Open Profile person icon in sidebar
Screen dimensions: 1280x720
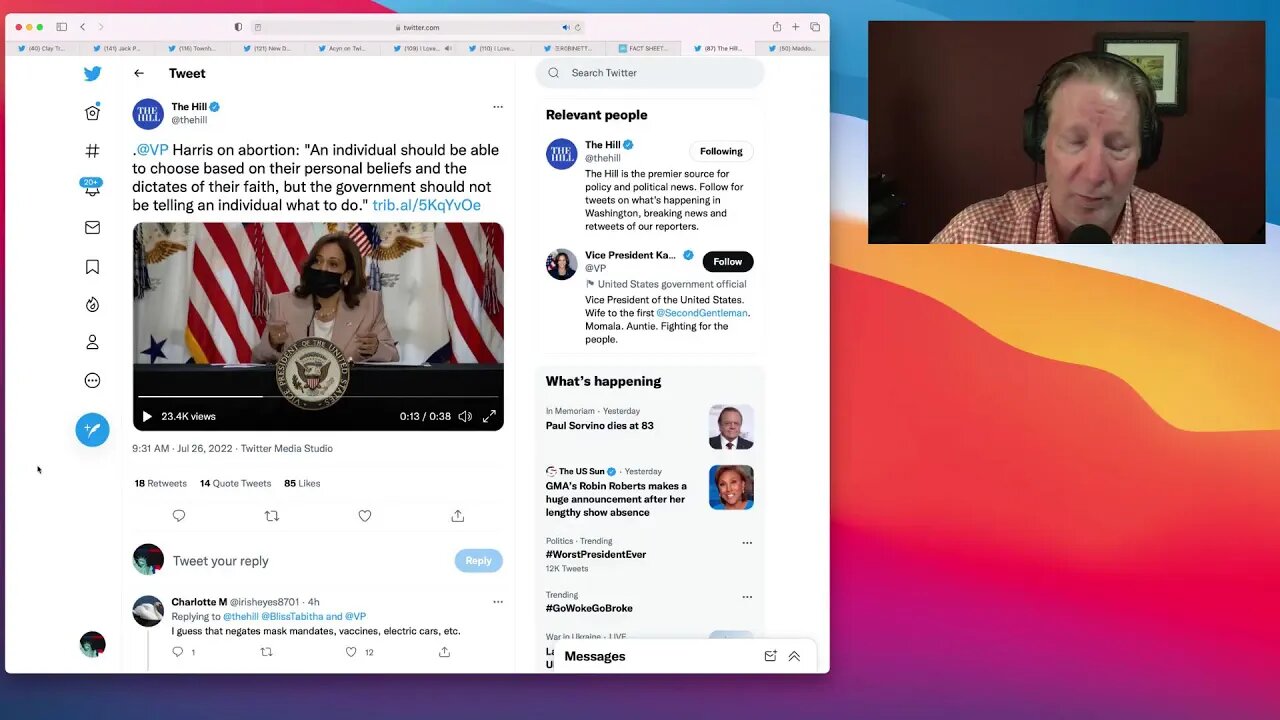(92, 342)
